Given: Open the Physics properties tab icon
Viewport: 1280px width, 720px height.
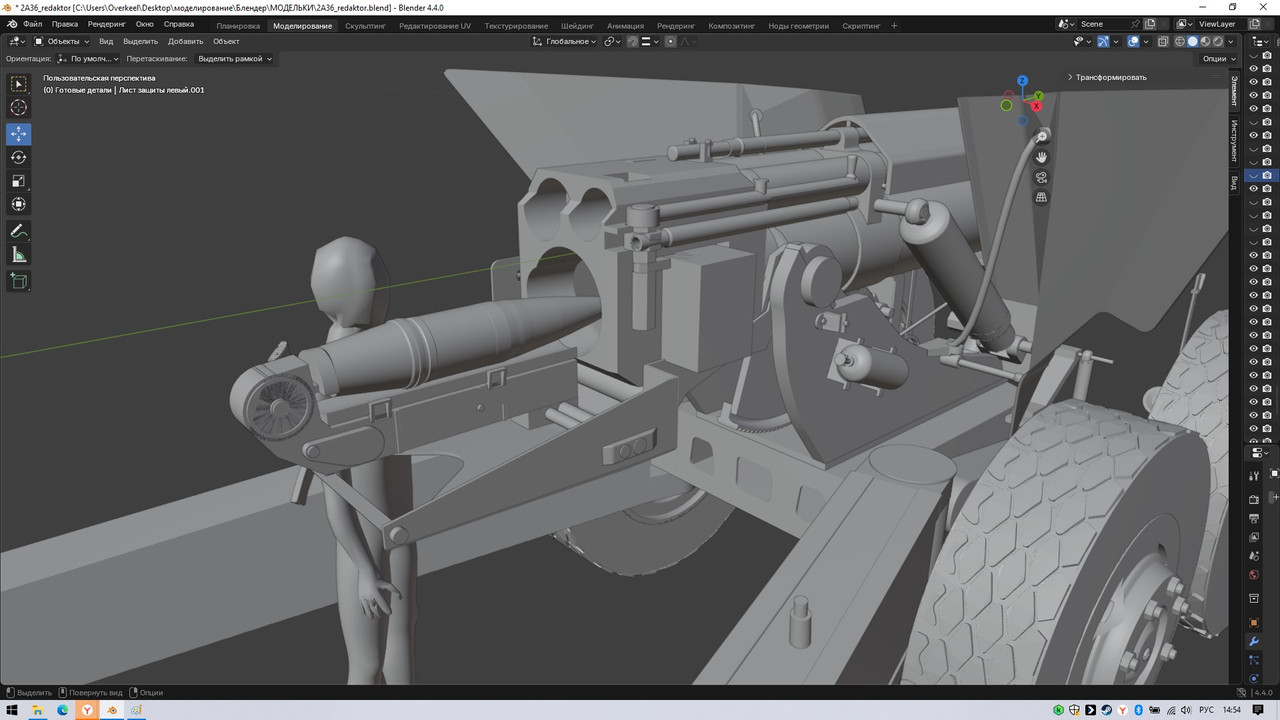Looking at the screenshot, I should 1254,679.
